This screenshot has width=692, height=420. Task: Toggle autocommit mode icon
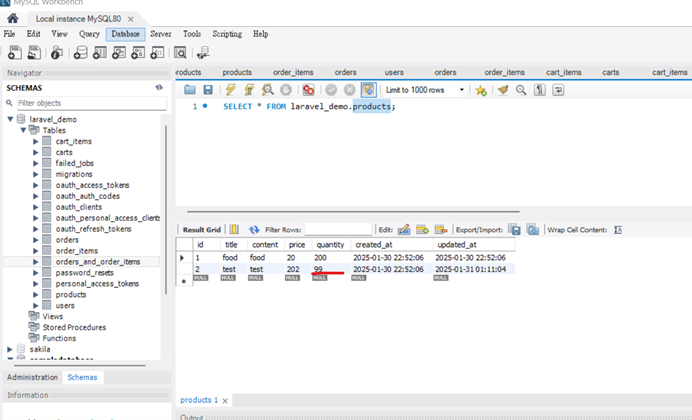tap(369, 90)
